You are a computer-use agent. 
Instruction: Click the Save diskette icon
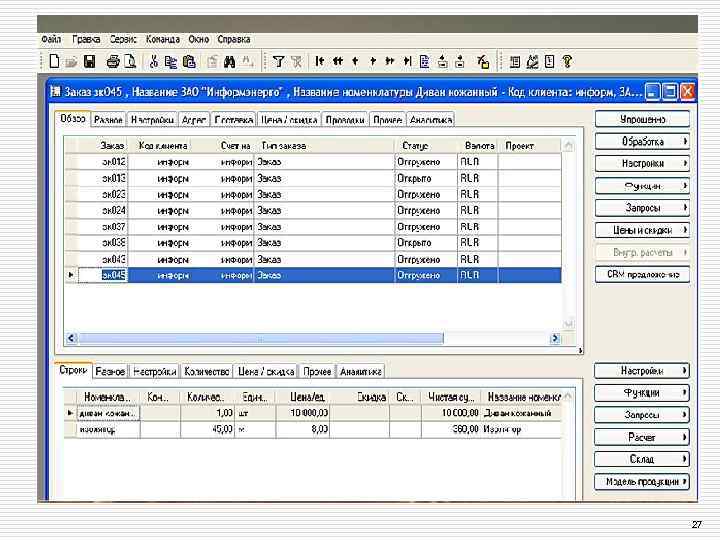point(89,61)
